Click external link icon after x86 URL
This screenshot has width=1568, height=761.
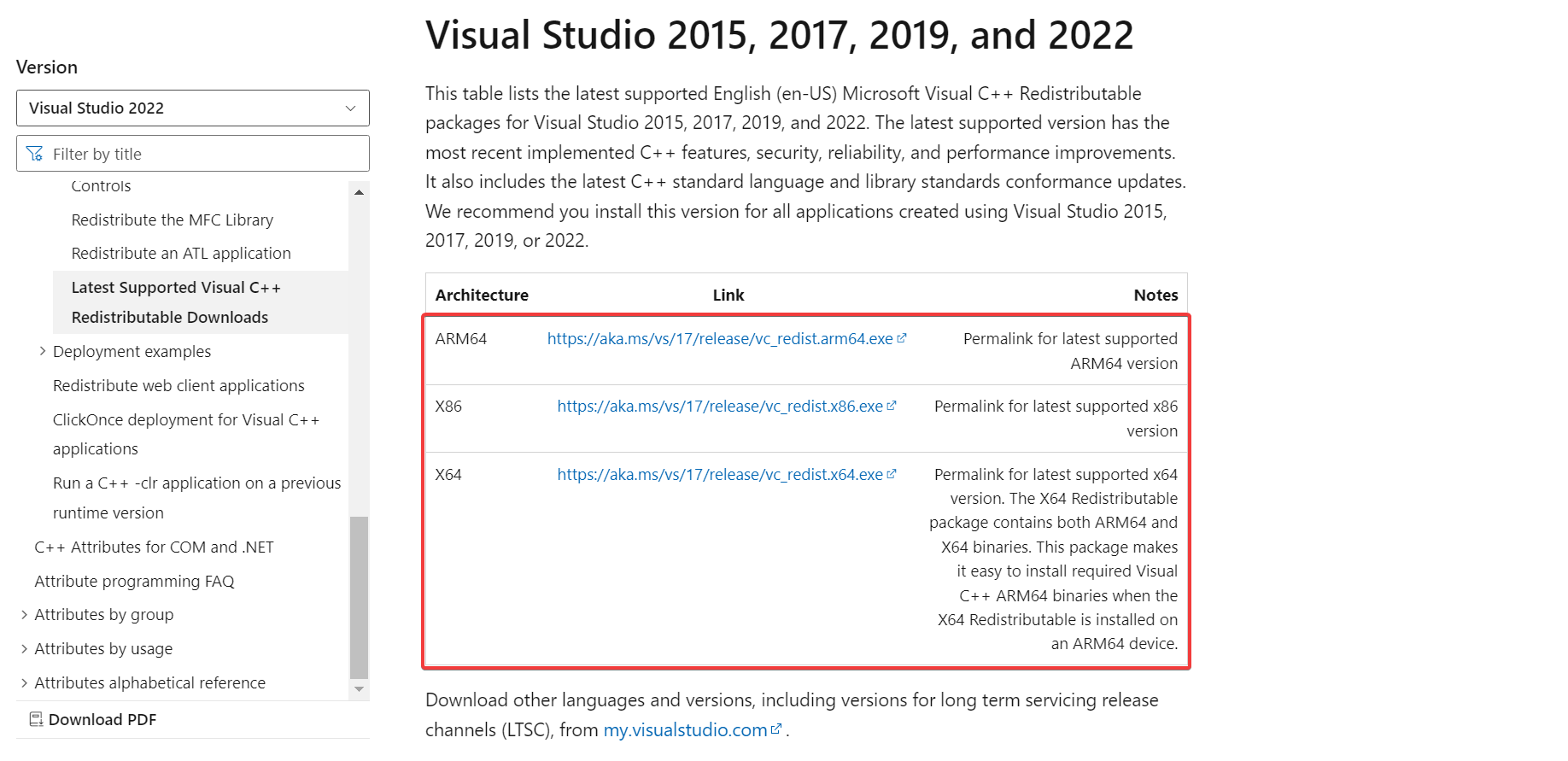tap(892, 406)
